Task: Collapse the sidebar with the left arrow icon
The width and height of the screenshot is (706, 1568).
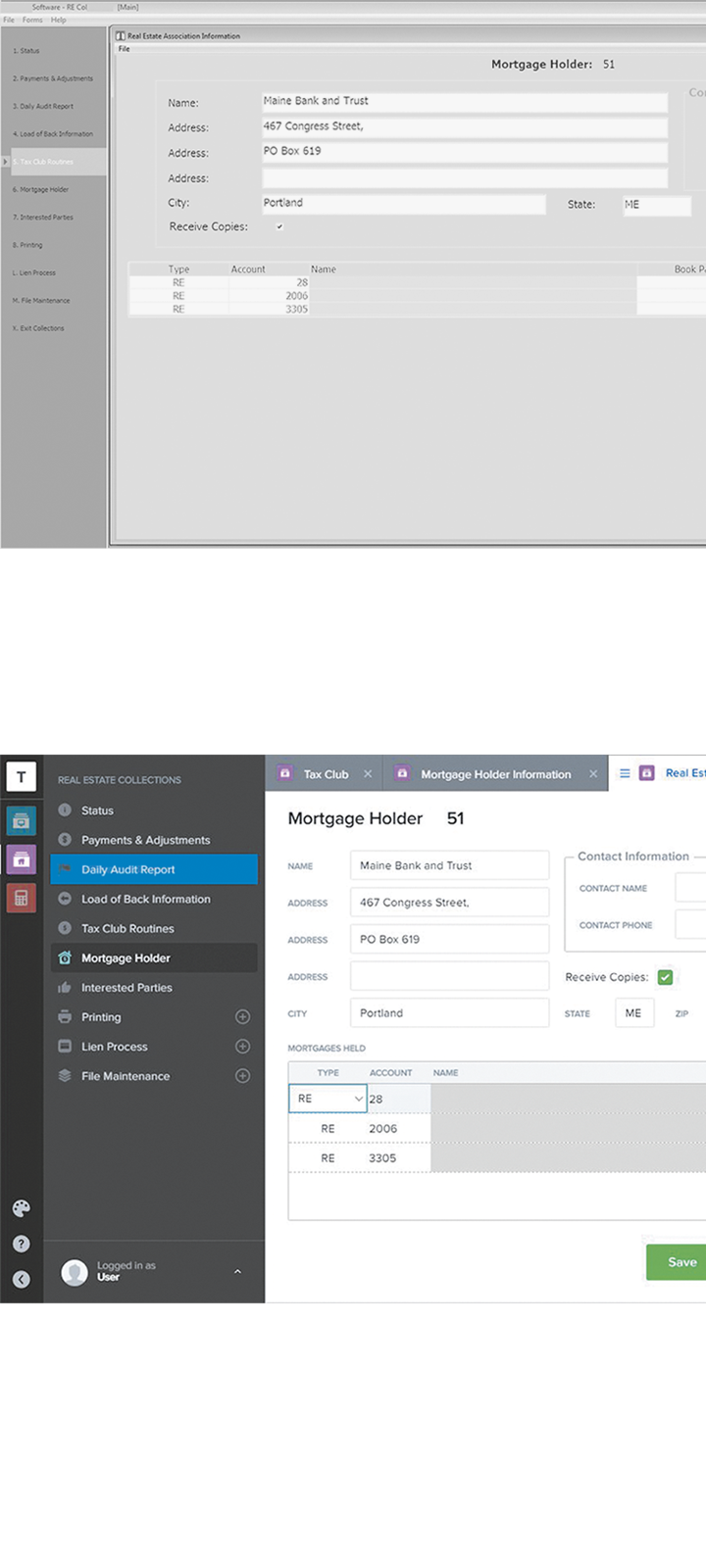Action: point(22,1279)
